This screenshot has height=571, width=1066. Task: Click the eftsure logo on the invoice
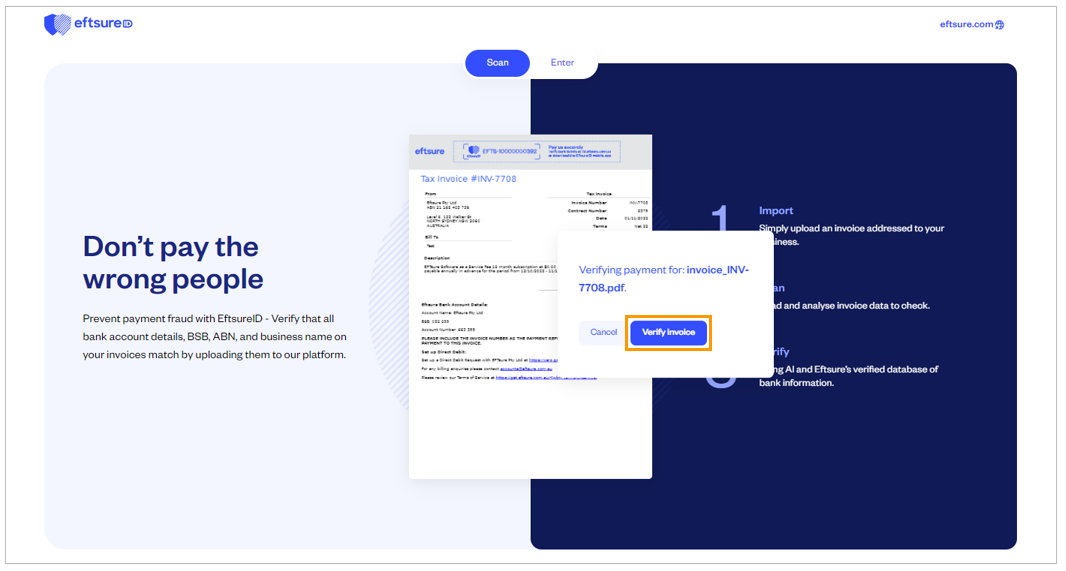pos(430,151)
